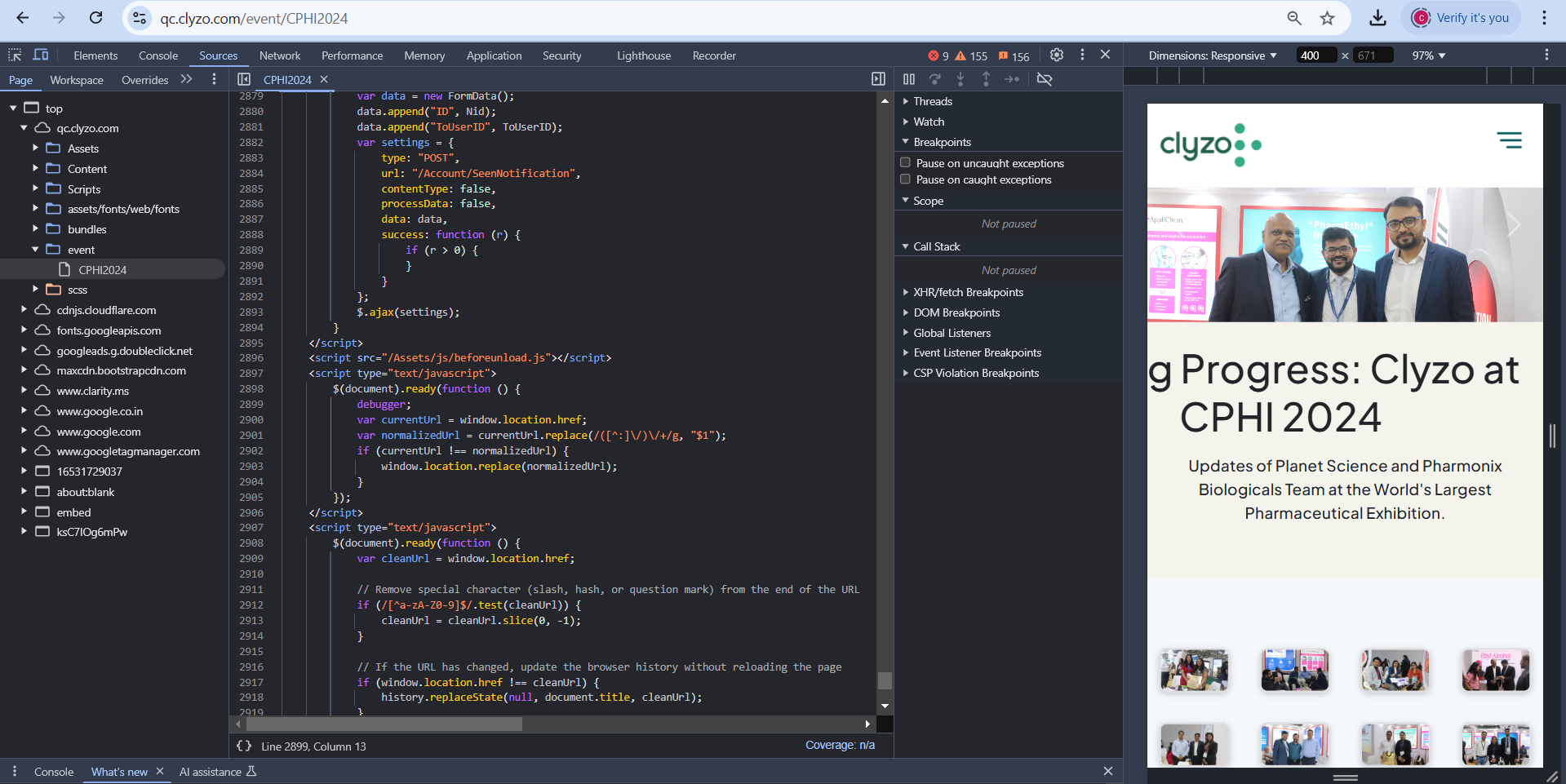
Task: Open the Console panel tab
Action: tap(157, 55)
